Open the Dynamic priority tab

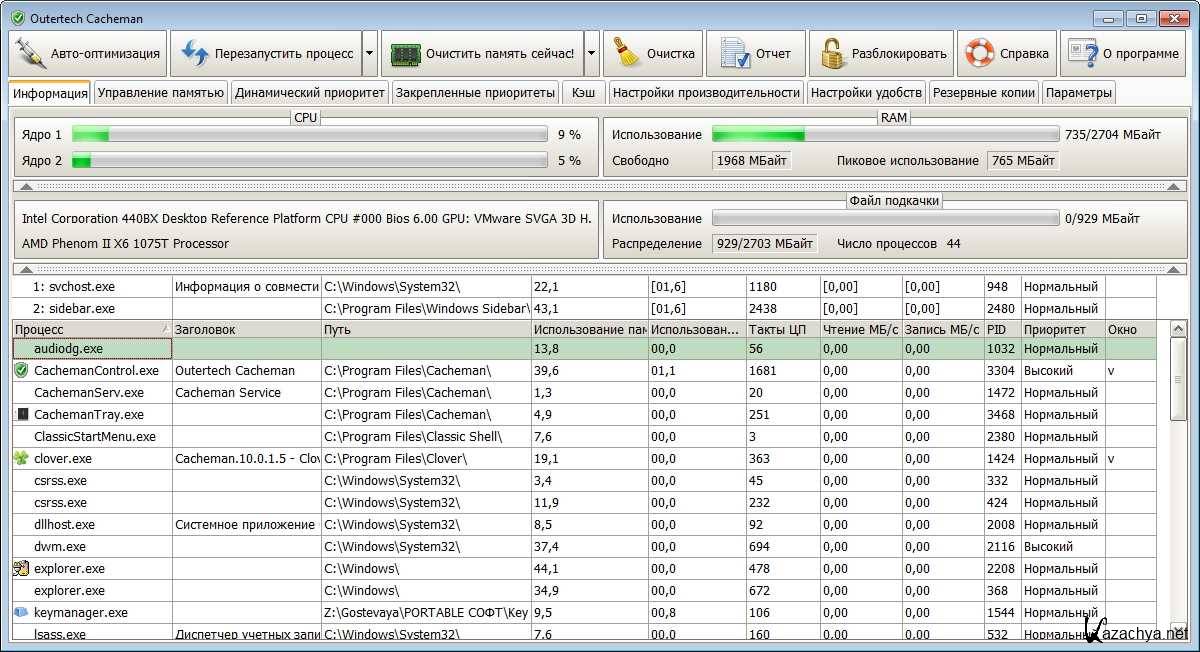[309, 93]
